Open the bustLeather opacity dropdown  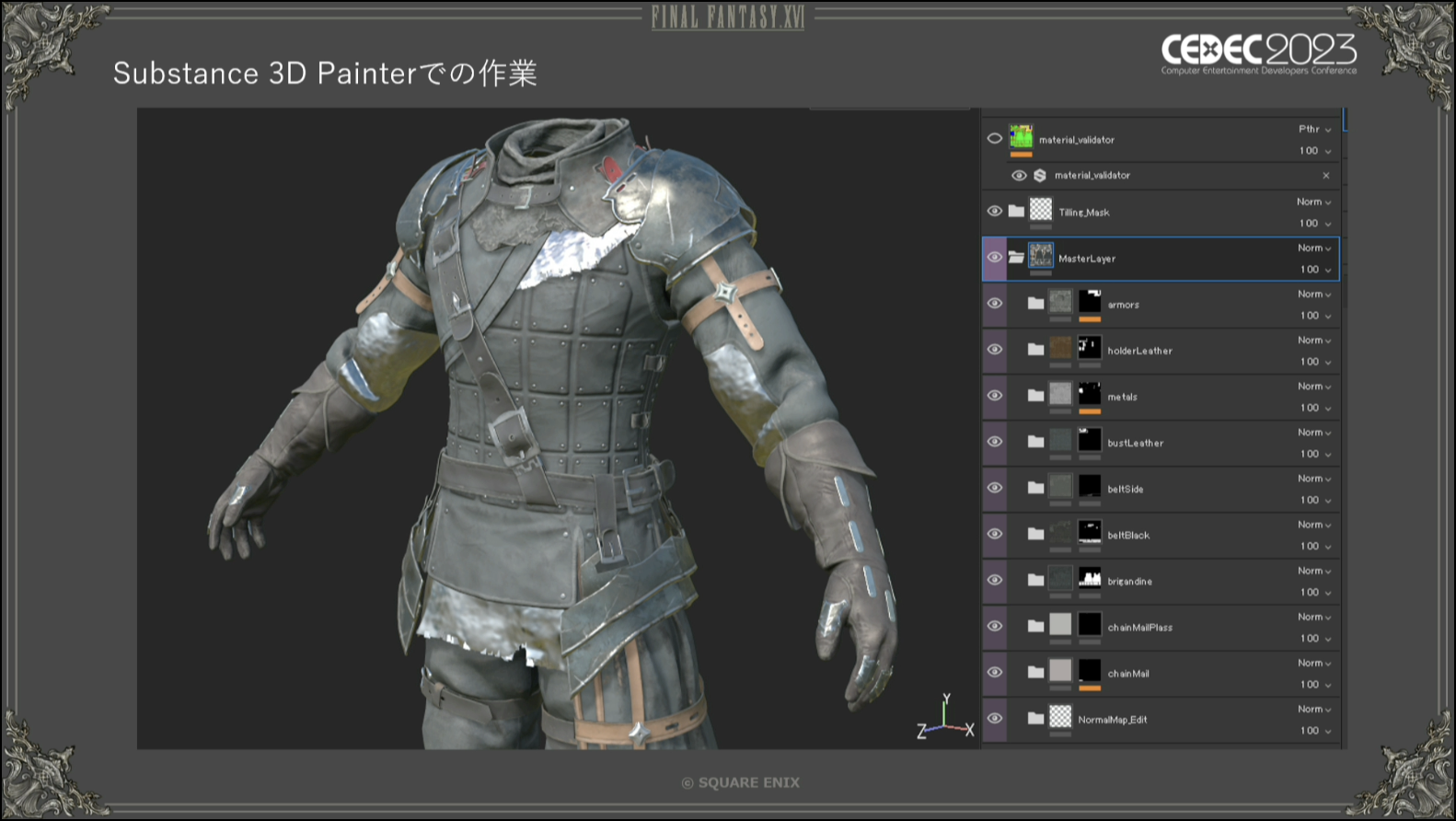(x=1315, y=454)
